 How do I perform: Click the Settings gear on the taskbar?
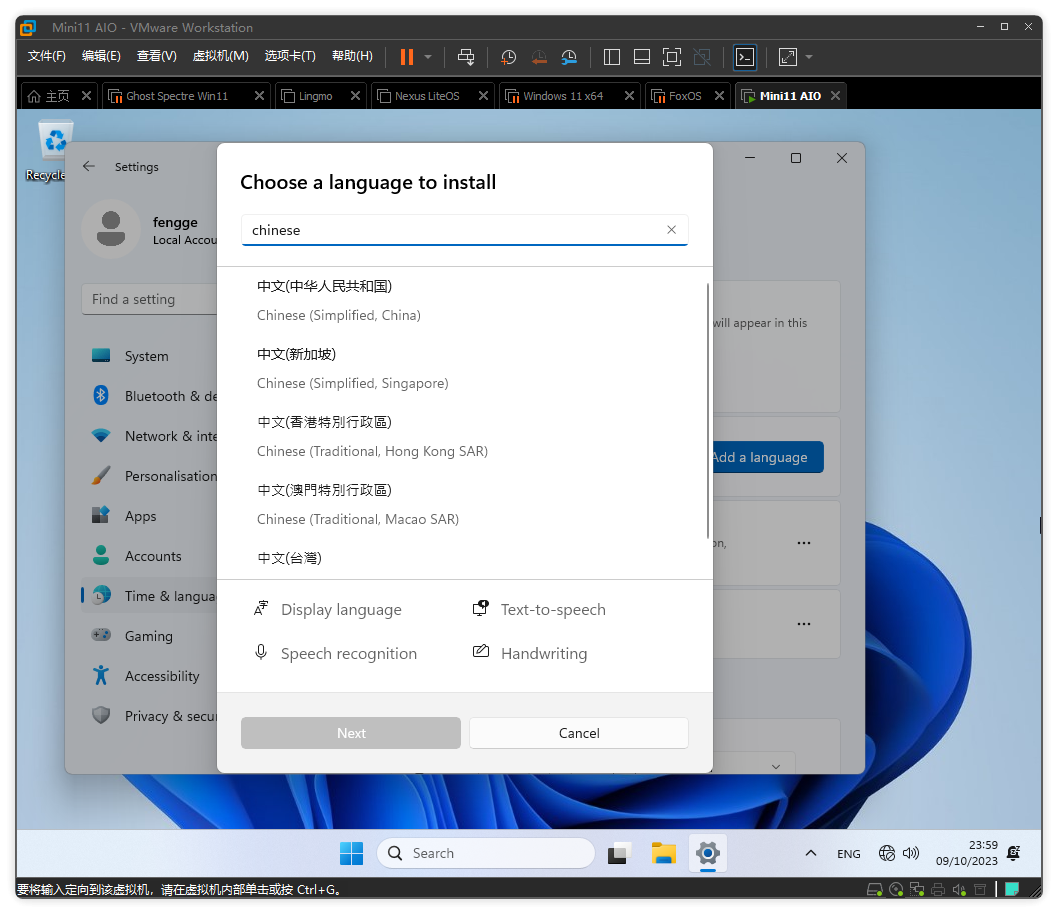coord(708,853)
